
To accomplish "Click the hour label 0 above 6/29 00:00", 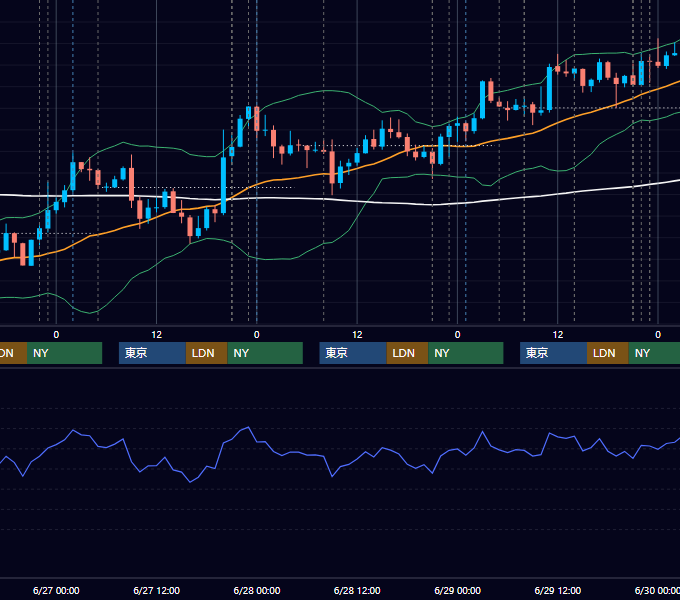I will click(458, 335).
